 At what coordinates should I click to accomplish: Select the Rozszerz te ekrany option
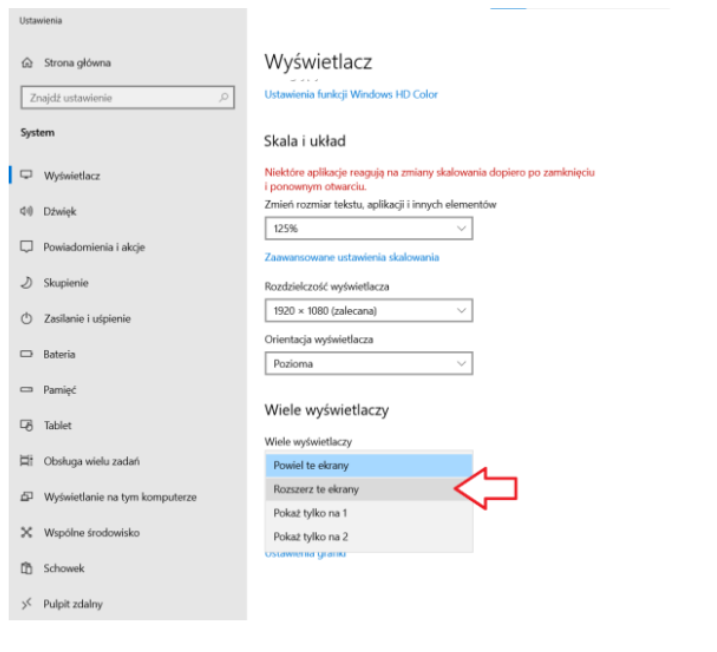pyautogui.click(x=369, y=489)
